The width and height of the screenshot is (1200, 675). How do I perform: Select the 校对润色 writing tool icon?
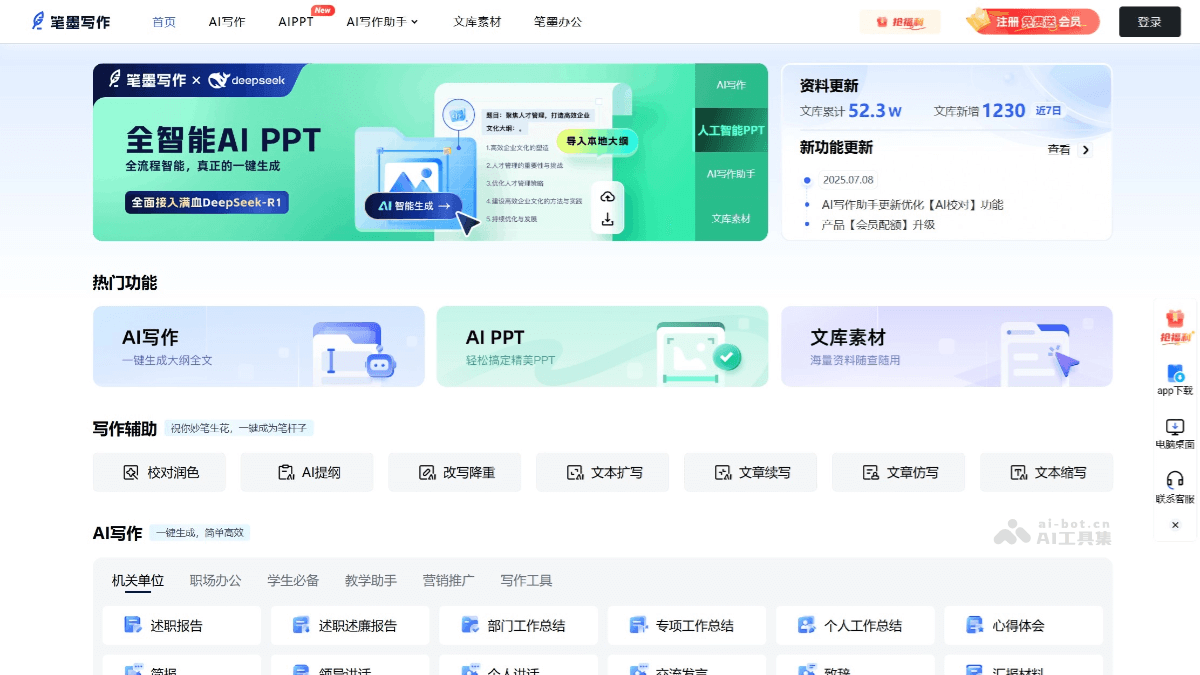pos(158,472)
